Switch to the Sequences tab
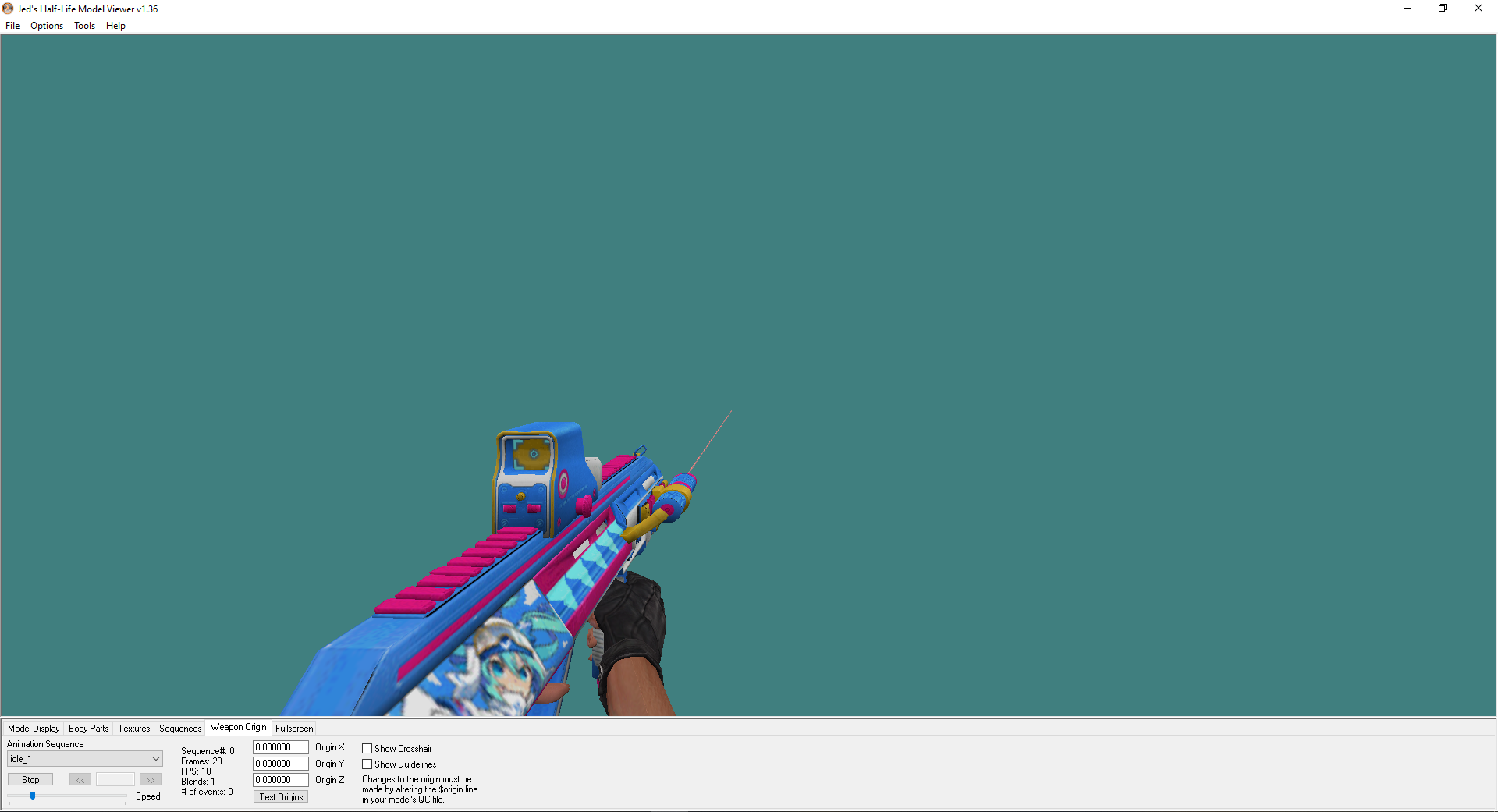The height and width of the screenshot is (812, 1498). coord(180,729)
